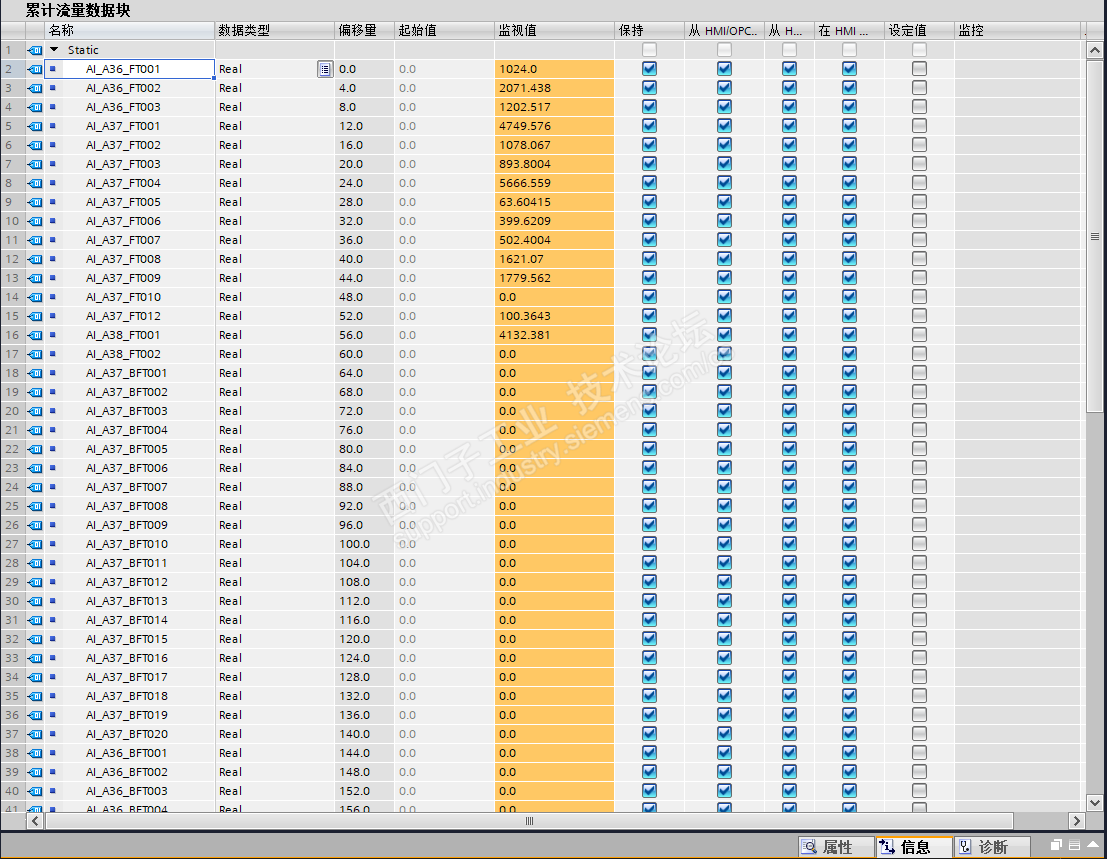This screenshot has width=1107, height=859.
Task: Toggle visible-in-HMI checkbox for AI_A37_FT007
Action: (849, 240)
